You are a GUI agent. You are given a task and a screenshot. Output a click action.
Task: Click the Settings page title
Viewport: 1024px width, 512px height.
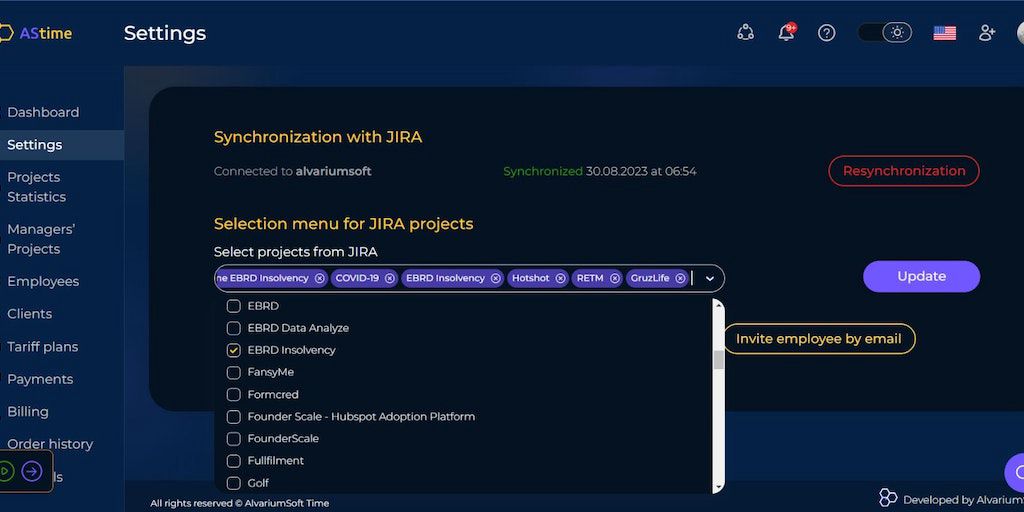pos(165,33)
